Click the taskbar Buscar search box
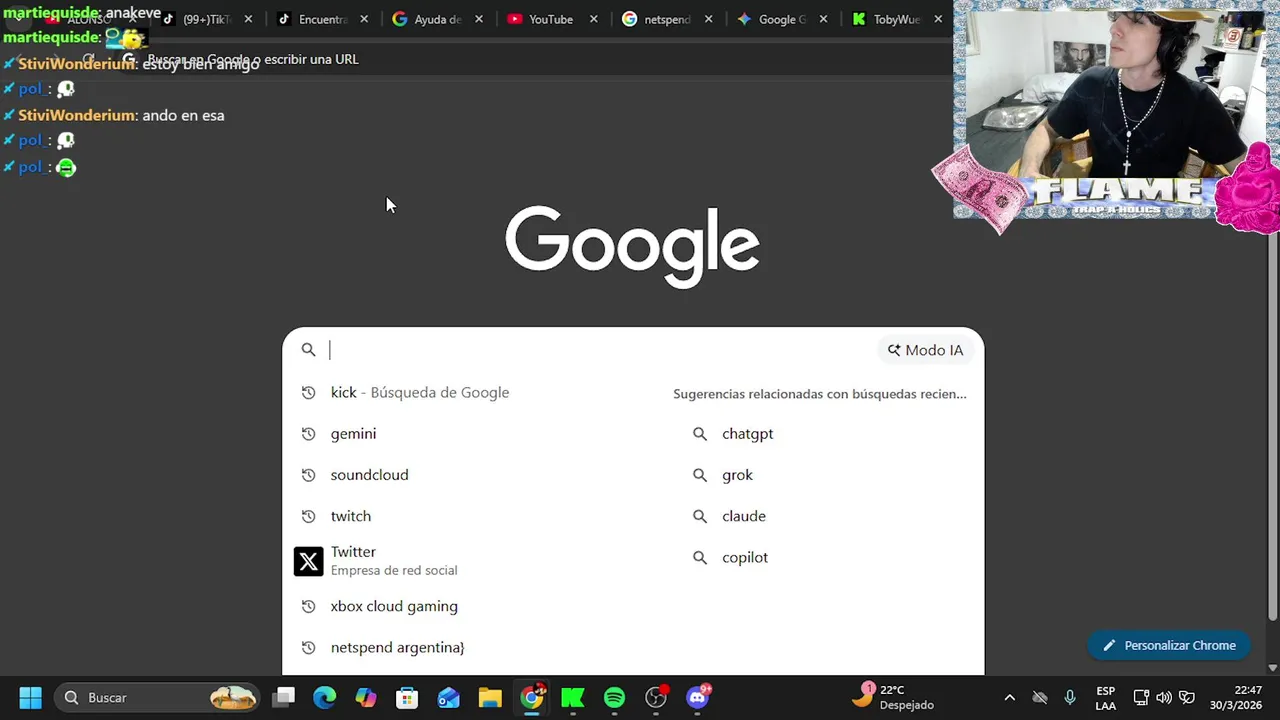 157,697
